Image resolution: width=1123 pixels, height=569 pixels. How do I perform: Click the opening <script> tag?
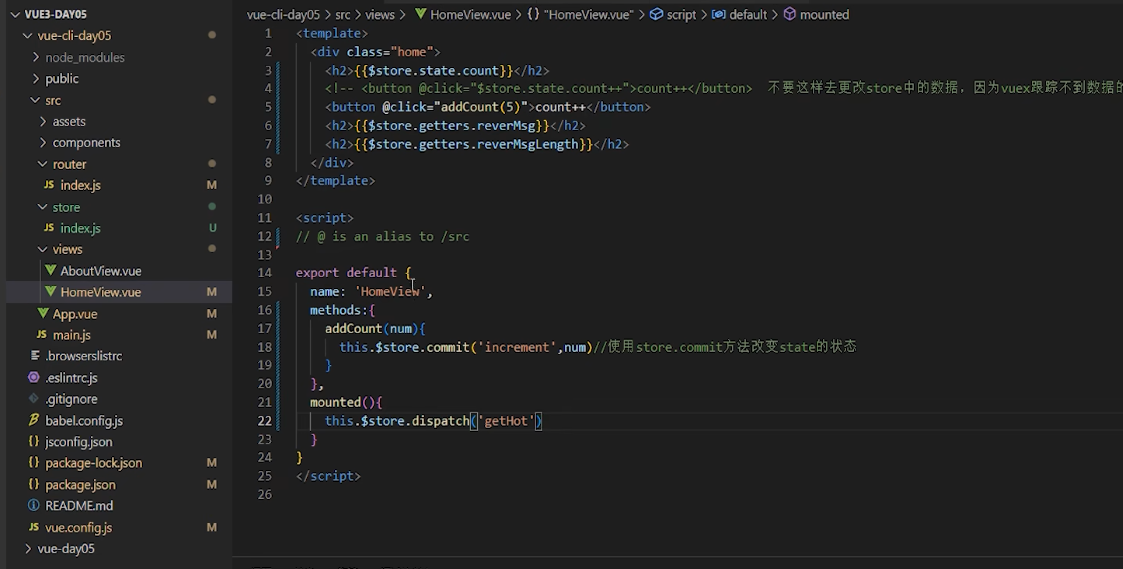click(x=324, y=218)
